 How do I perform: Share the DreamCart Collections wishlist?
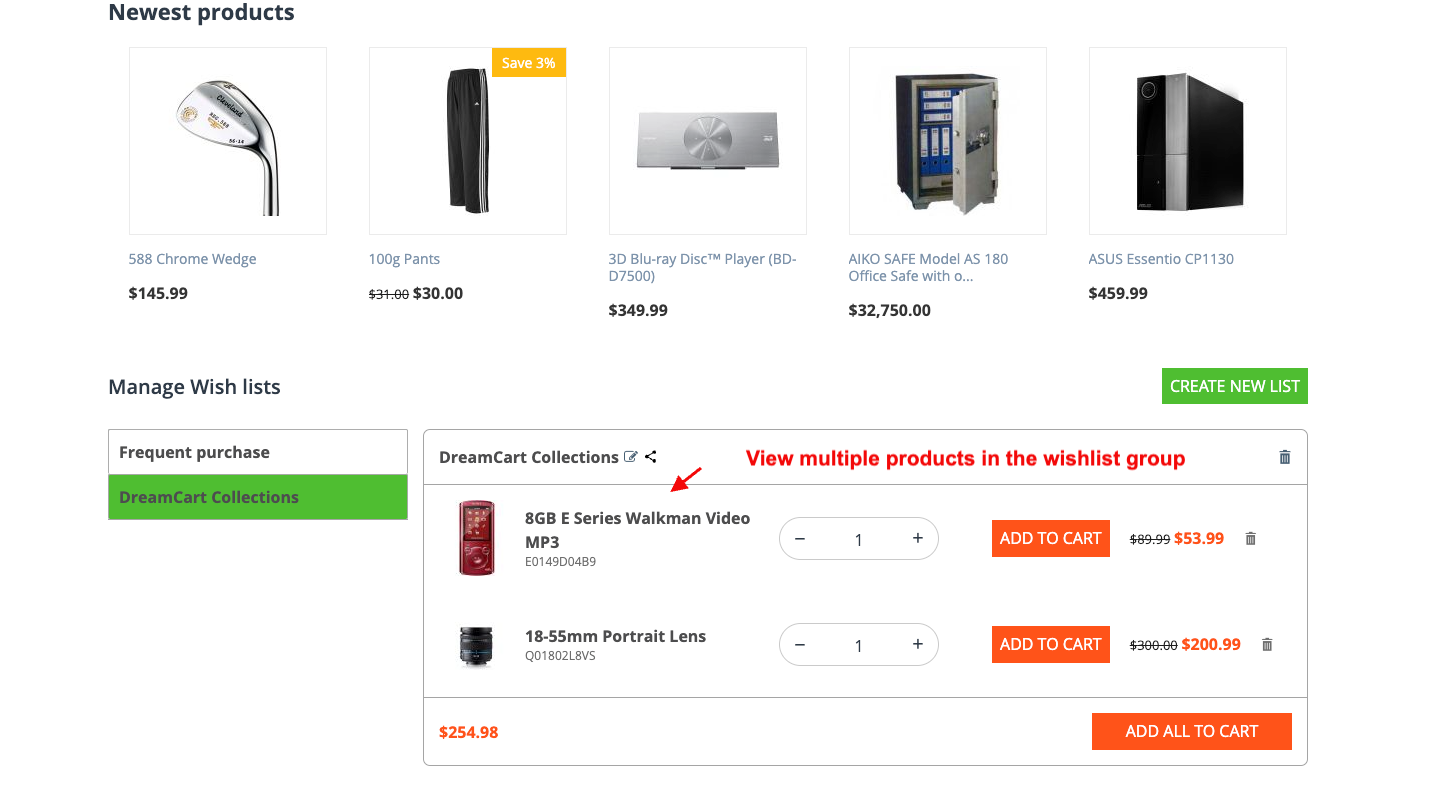pyautogui.click(x=651, y=457)
